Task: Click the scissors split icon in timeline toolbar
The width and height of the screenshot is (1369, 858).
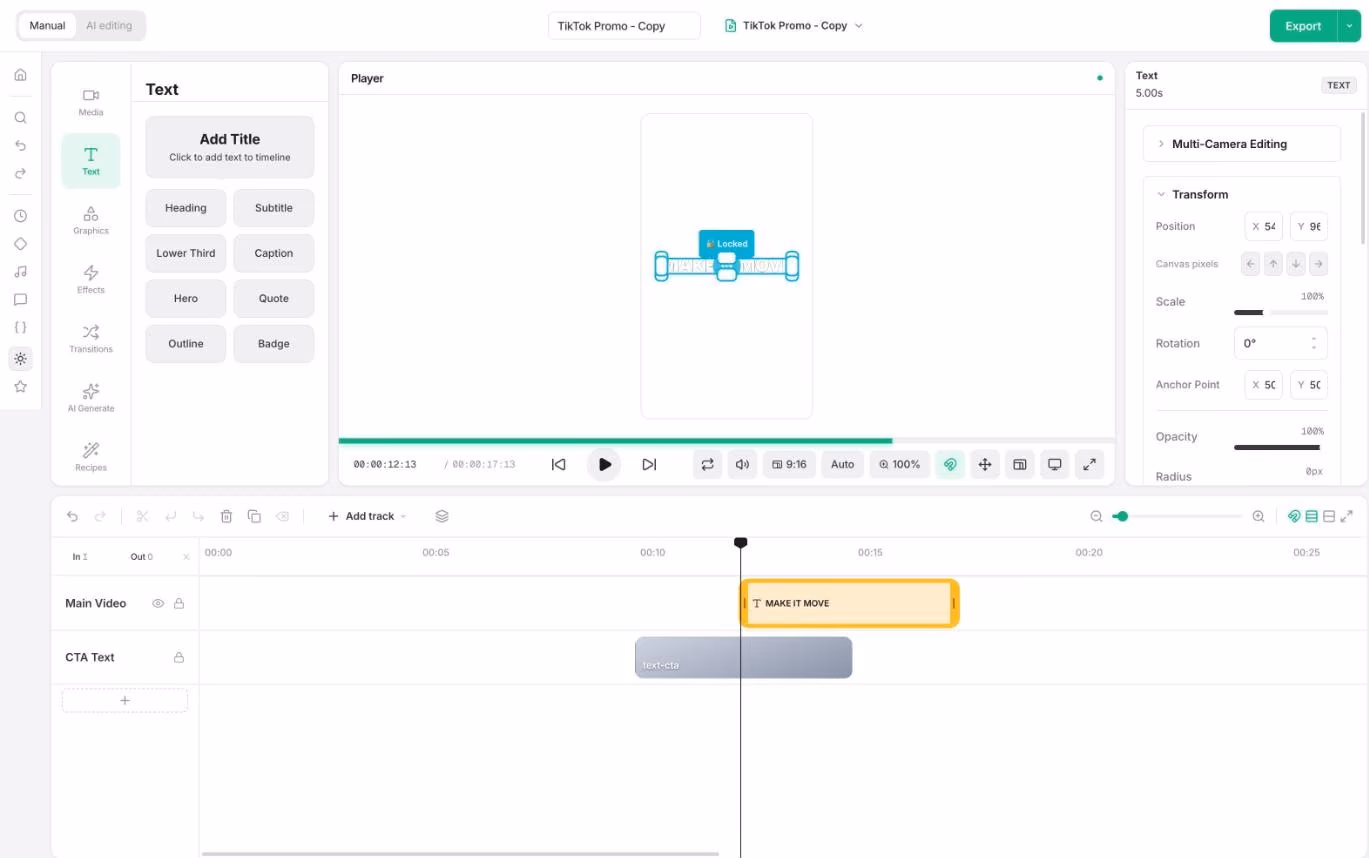Action: coord(142,516)
